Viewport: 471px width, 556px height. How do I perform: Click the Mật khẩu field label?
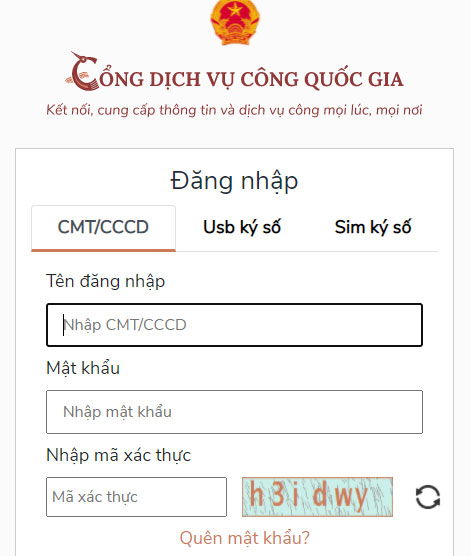pos(83,368)
